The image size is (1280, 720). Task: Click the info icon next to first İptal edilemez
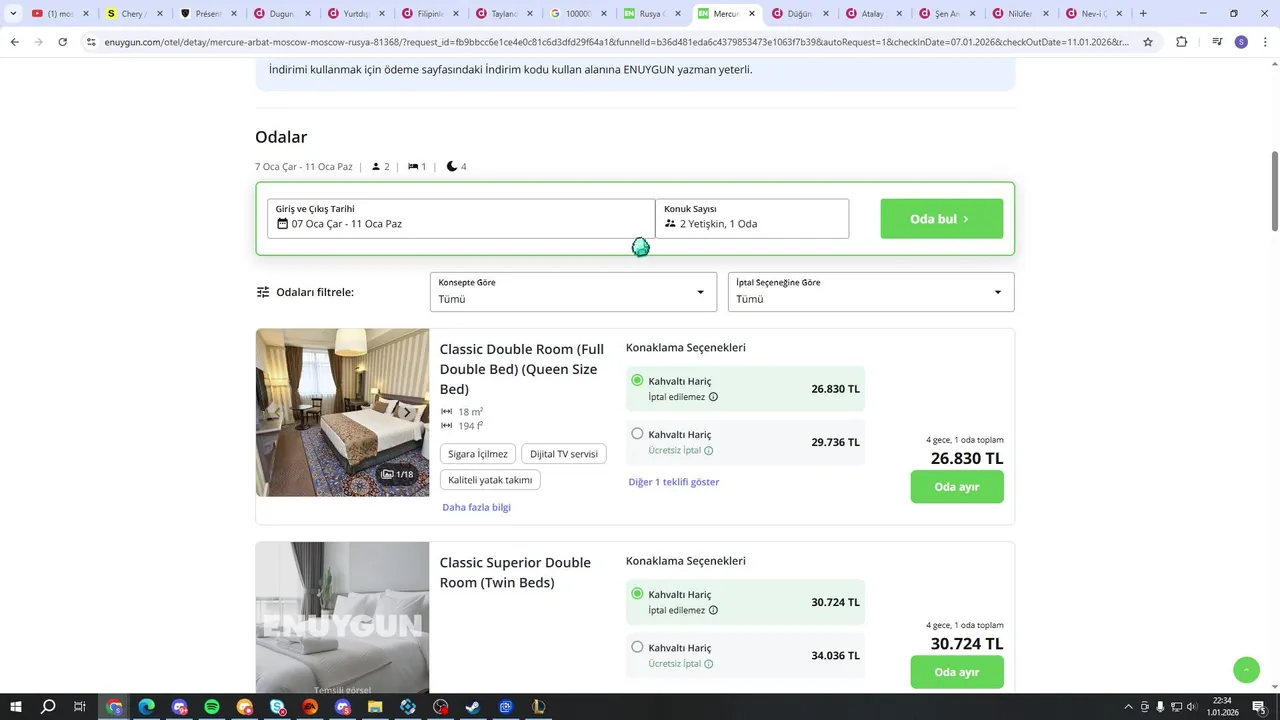click(x=713, y=397)
